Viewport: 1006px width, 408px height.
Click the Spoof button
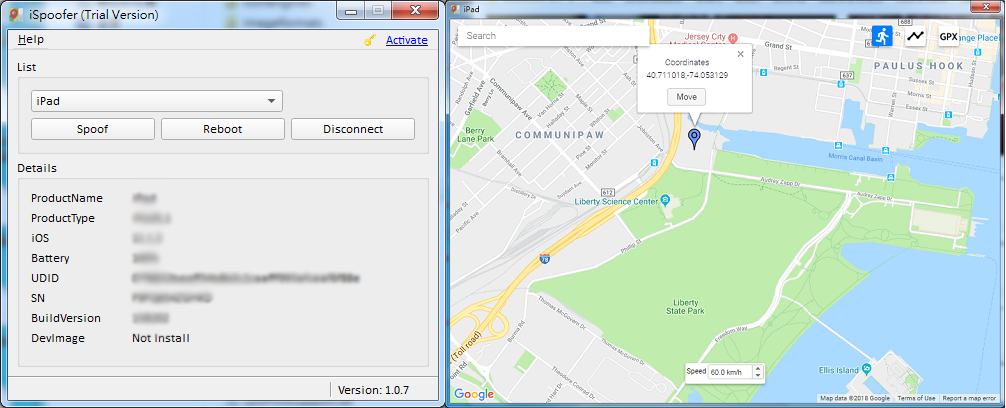click(92, 129)
